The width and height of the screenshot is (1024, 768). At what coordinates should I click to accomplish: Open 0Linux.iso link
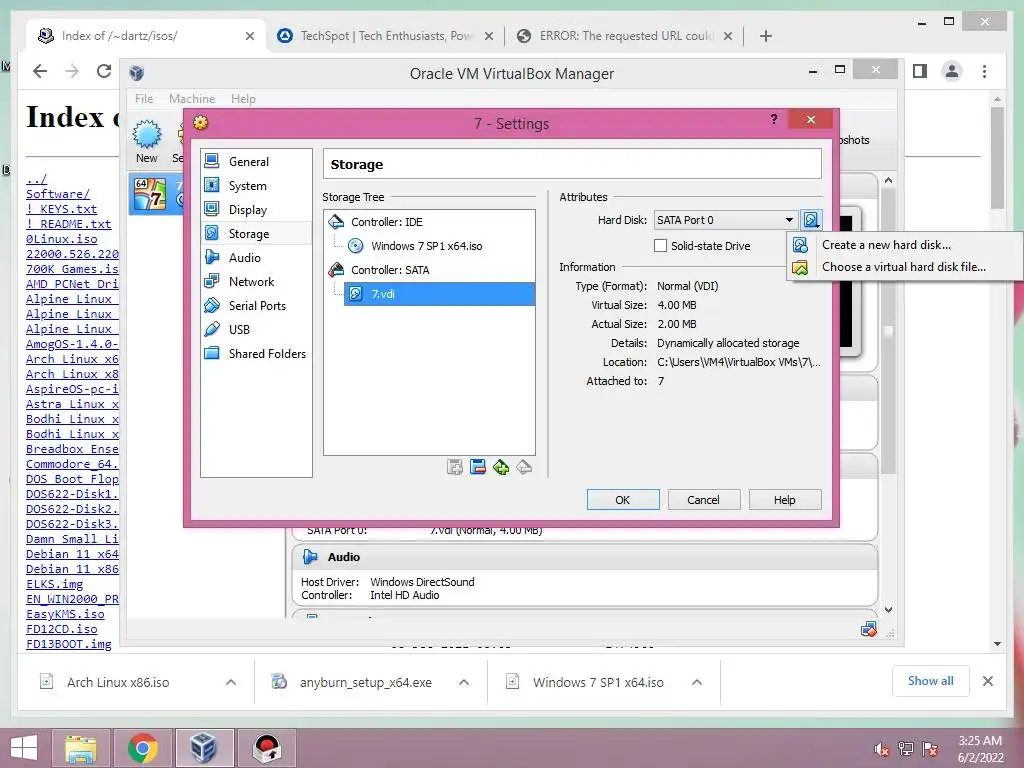tap(61, 239)
